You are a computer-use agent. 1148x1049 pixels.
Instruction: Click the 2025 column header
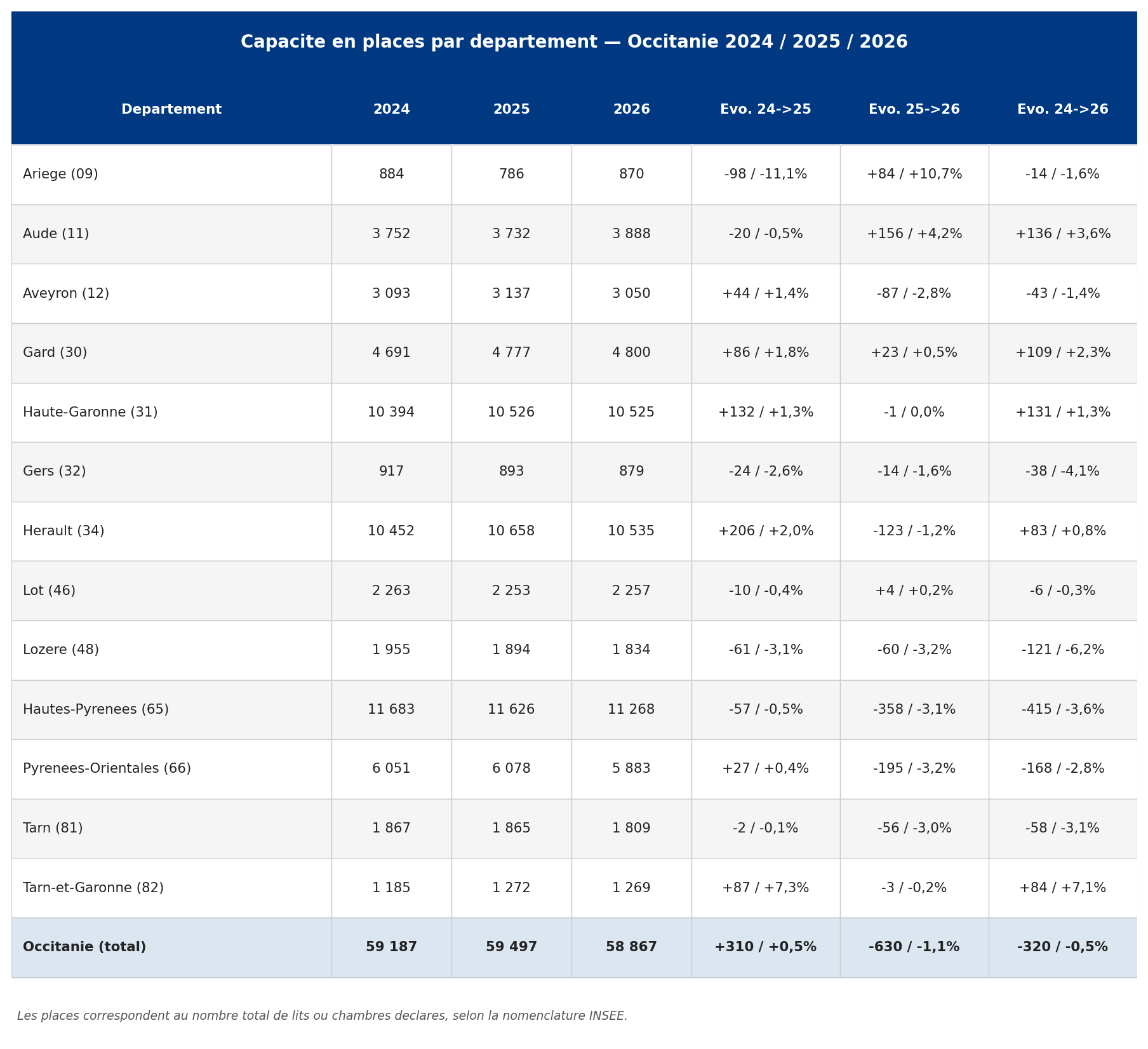[x=511, y=109]
